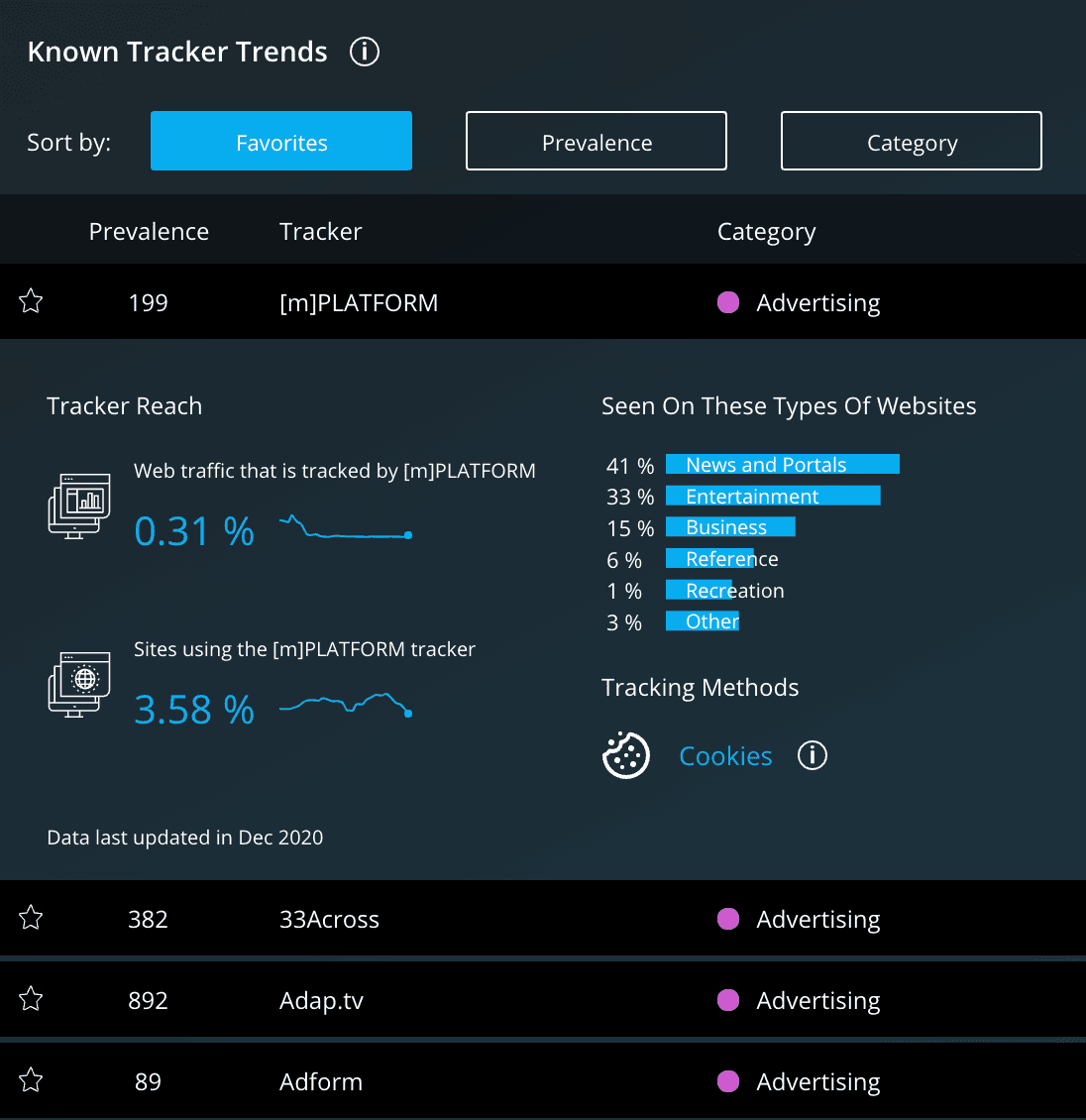Favorite the [m]PLATFORM tracker star
1086x1120 pixels.
30,301
